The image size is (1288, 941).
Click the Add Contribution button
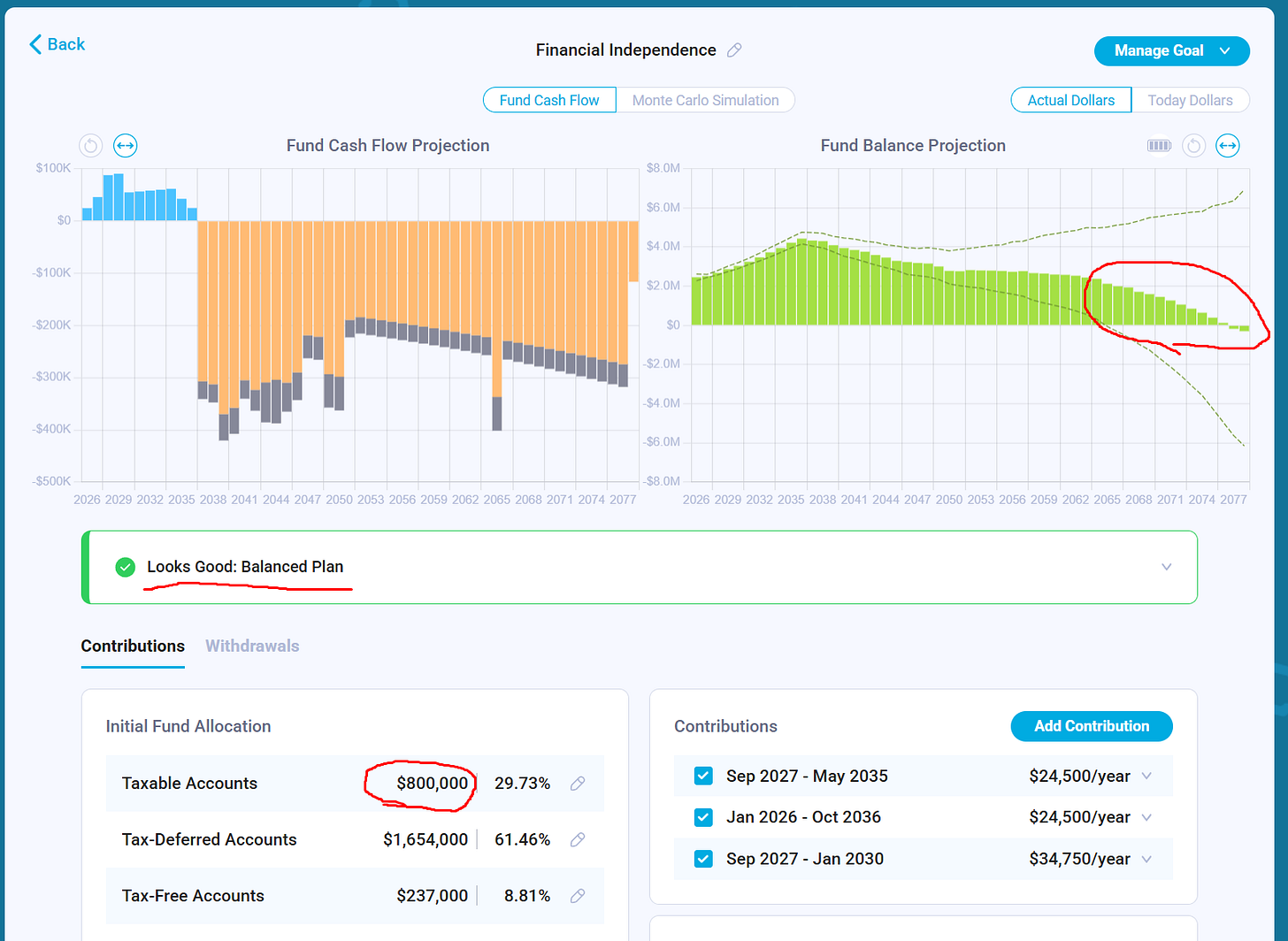(1092, 726)
